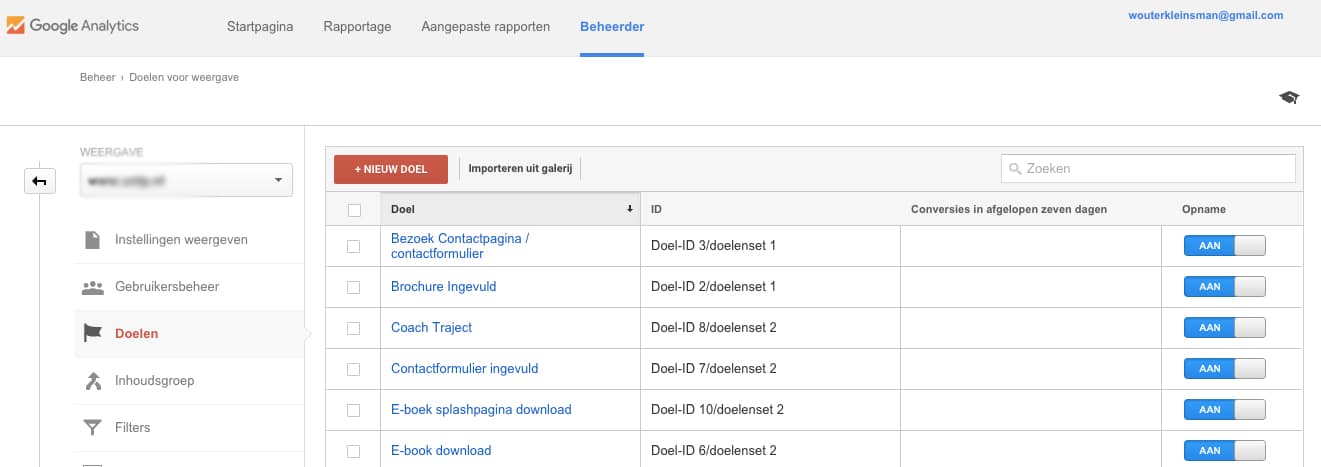This screenshot has width=1321, height=467.
Task: Click the 'Doel-ID 2/doelenset 1' cell
Action: coord(770,287)
